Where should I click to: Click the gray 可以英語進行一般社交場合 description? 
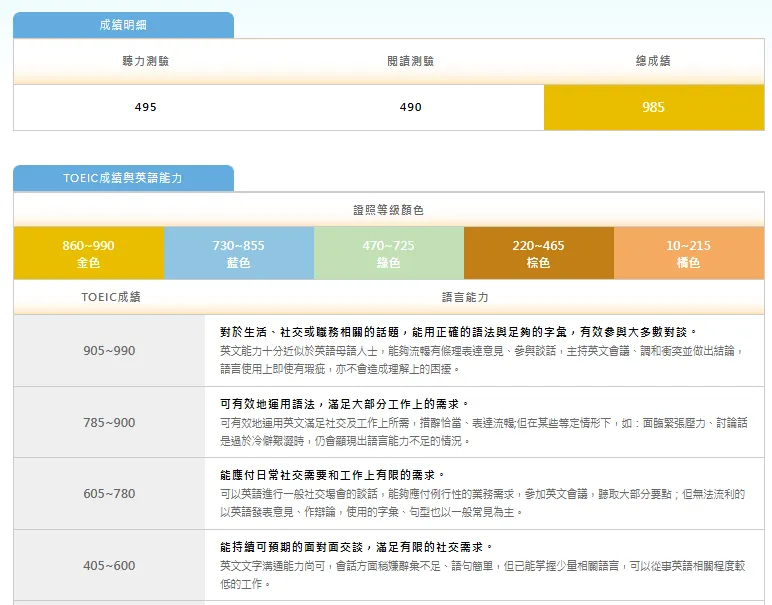pos(482,503)
